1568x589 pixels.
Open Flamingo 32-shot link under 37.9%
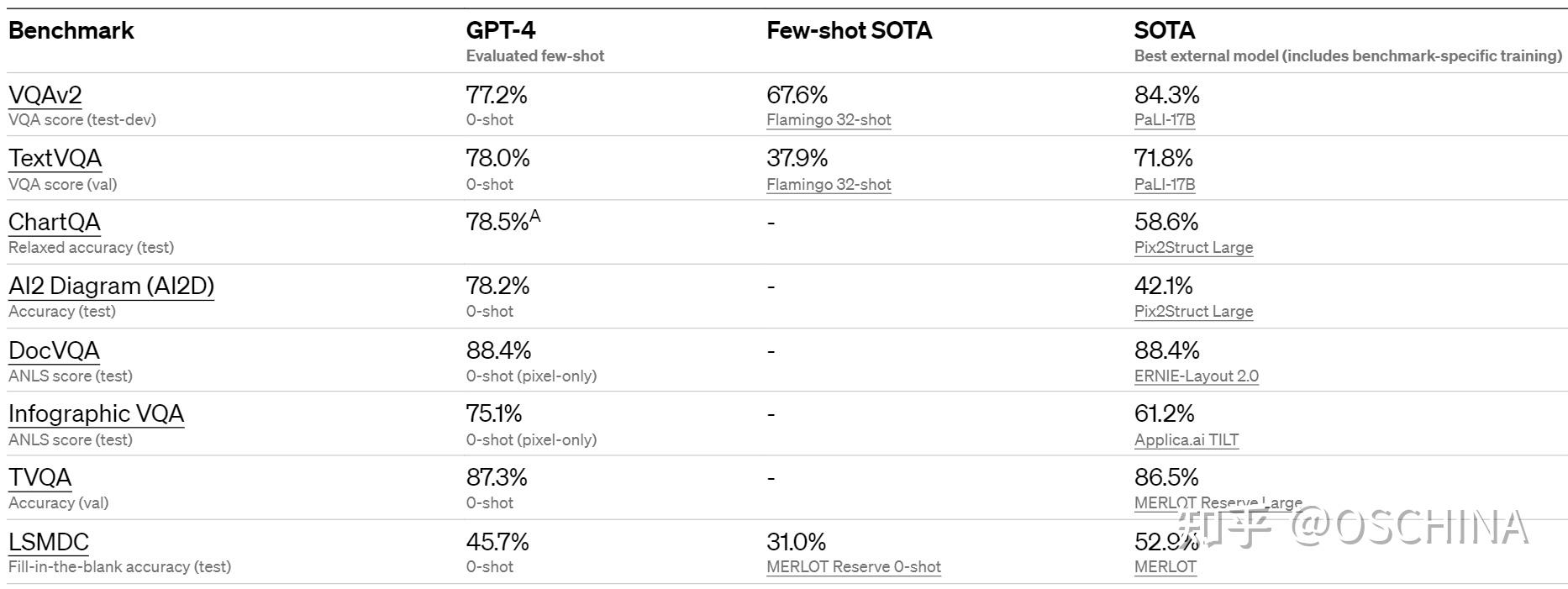(829, 184)
